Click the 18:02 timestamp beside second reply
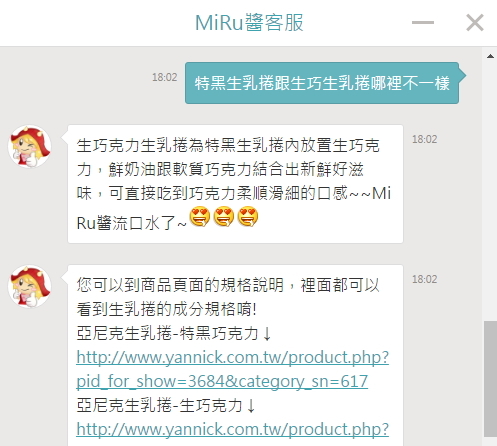 point(424,279)
